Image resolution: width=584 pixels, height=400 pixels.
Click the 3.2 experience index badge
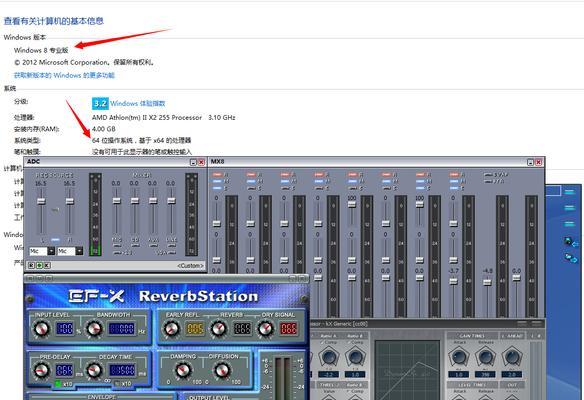coord(100,103)
